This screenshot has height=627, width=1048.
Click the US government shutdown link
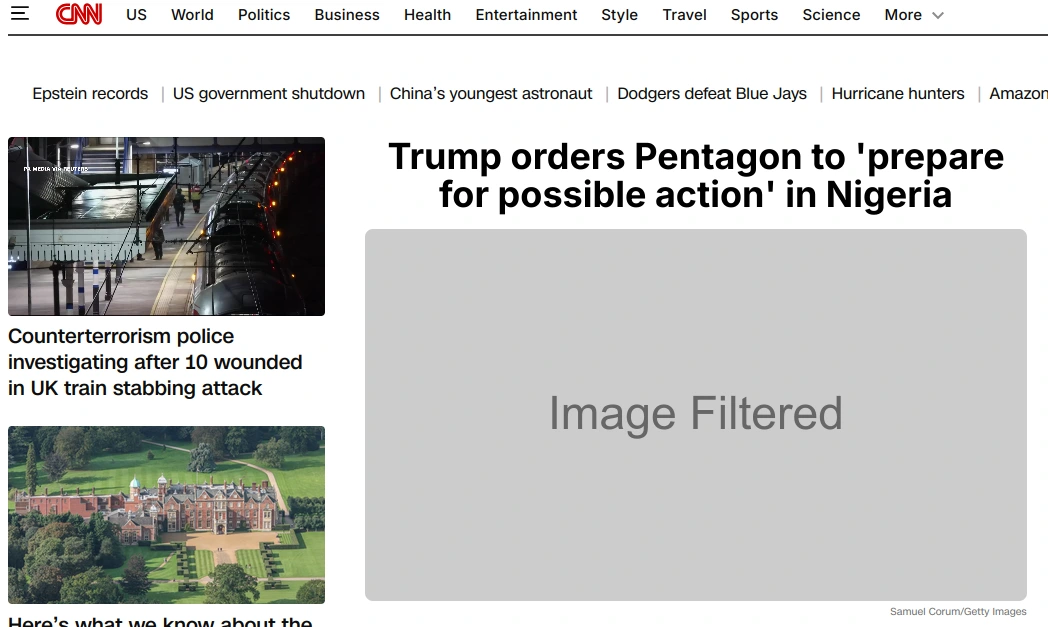click(268, 93)
